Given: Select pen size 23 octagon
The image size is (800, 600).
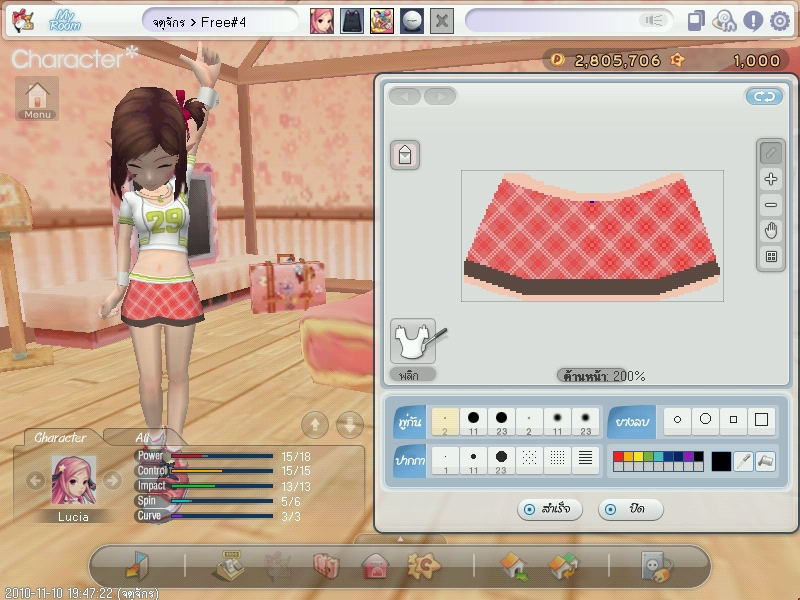Looking at the screenshot, I should (x=501, y=460).
